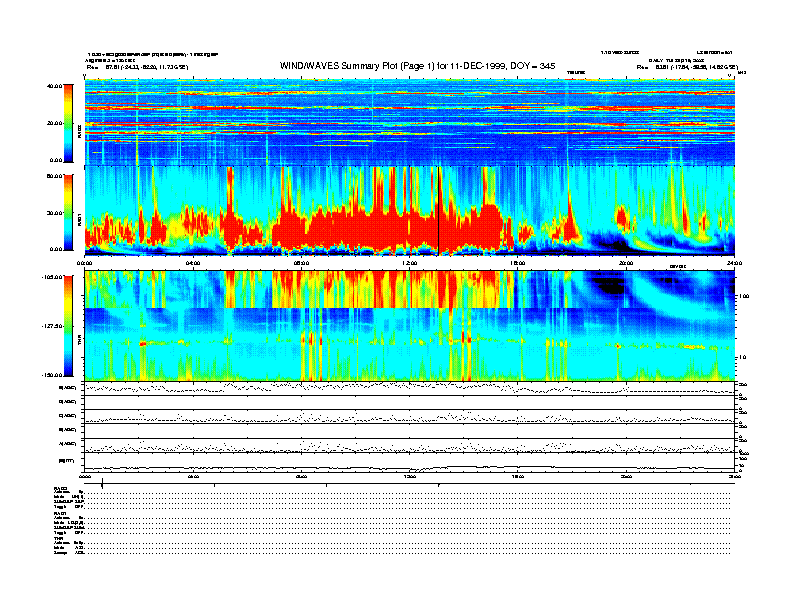Click the rotated TNR axis label
The width and height of the screenshot is (792, 612).
coord(80,342)
